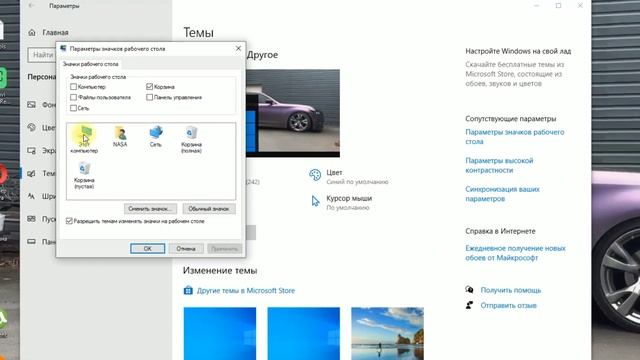The width and height of the screenshot is (640, 360).
Task: Click the Шрифты icon in the sidebar
Action: coord(32,196)
